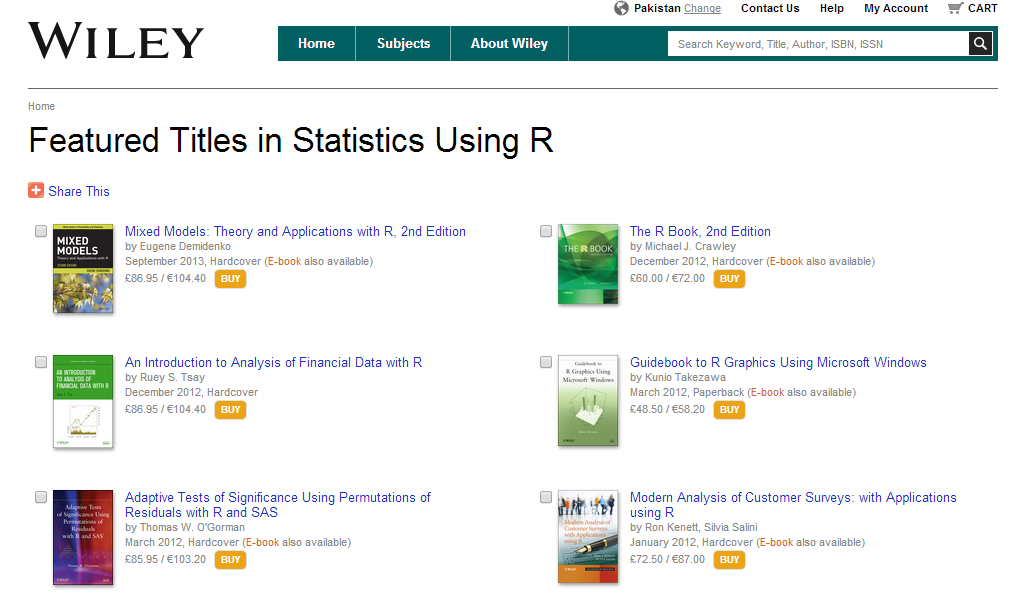Open the Mixed Models book cover
Viewport: 1011px width, 607px height.
[x=83, y=268]
